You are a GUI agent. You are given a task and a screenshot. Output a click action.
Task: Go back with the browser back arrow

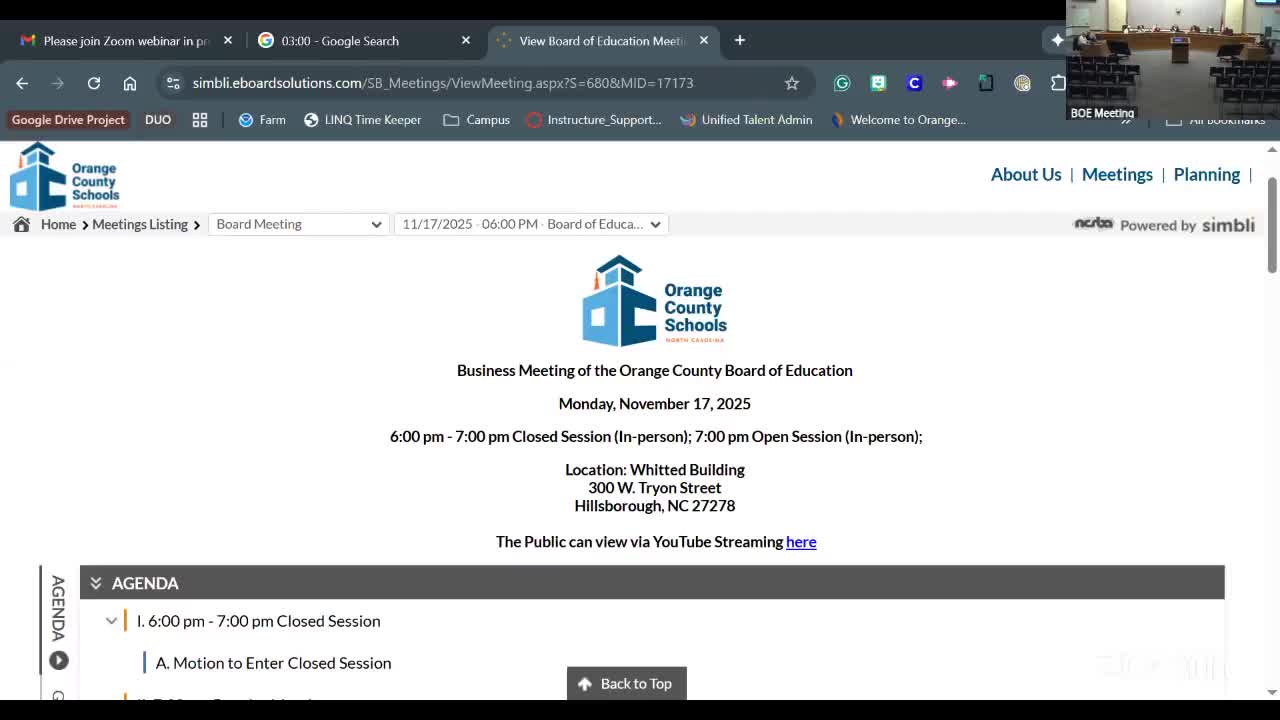click(x=22, y=83)
